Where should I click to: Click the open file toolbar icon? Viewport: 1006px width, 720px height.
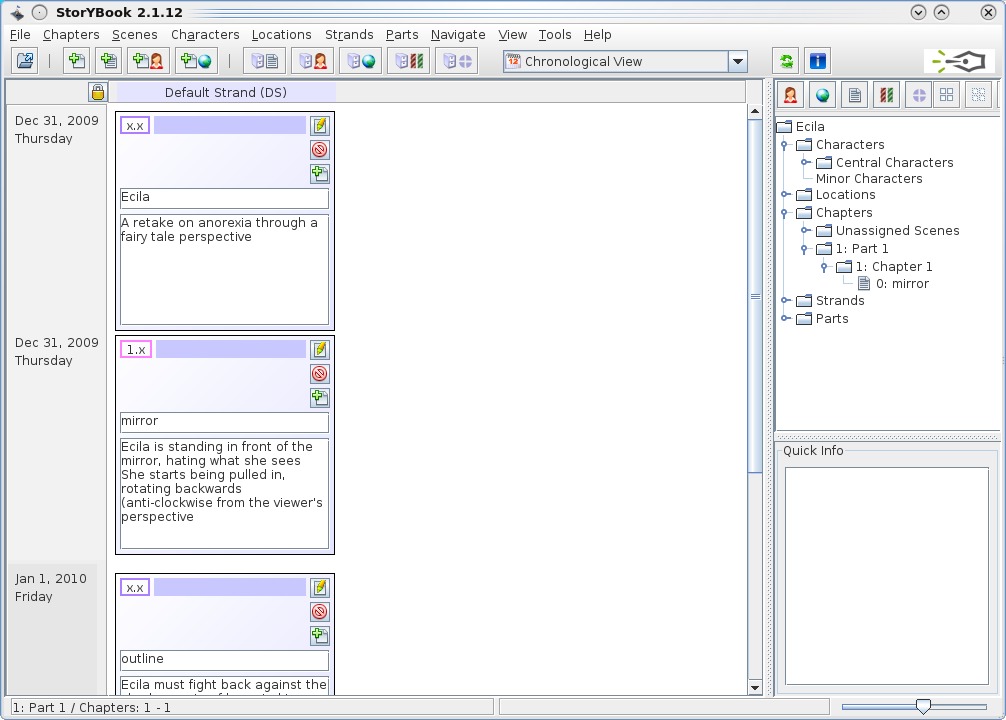click(x=25, y=61)
